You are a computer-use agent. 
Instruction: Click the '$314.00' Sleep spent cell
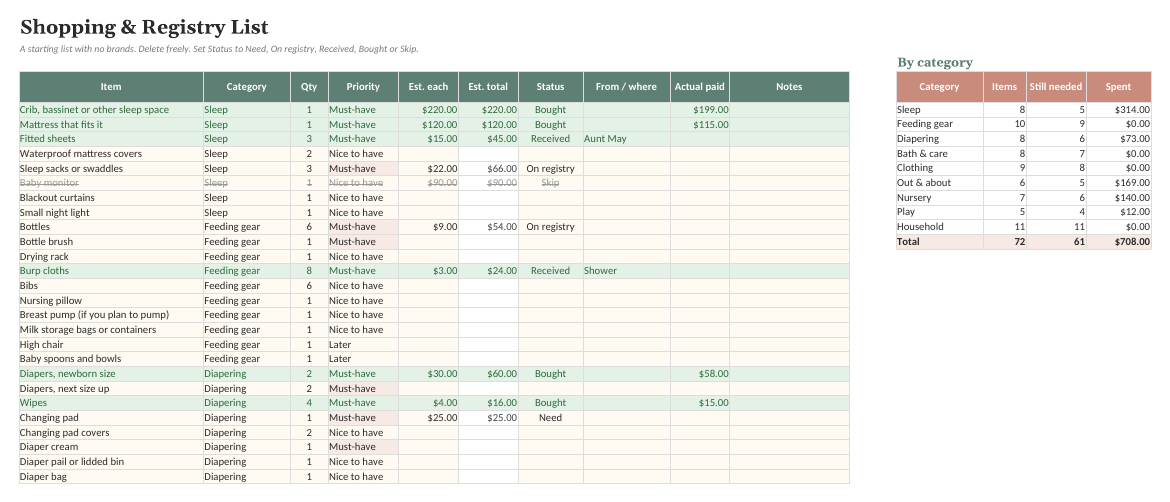coord(1119,110)
